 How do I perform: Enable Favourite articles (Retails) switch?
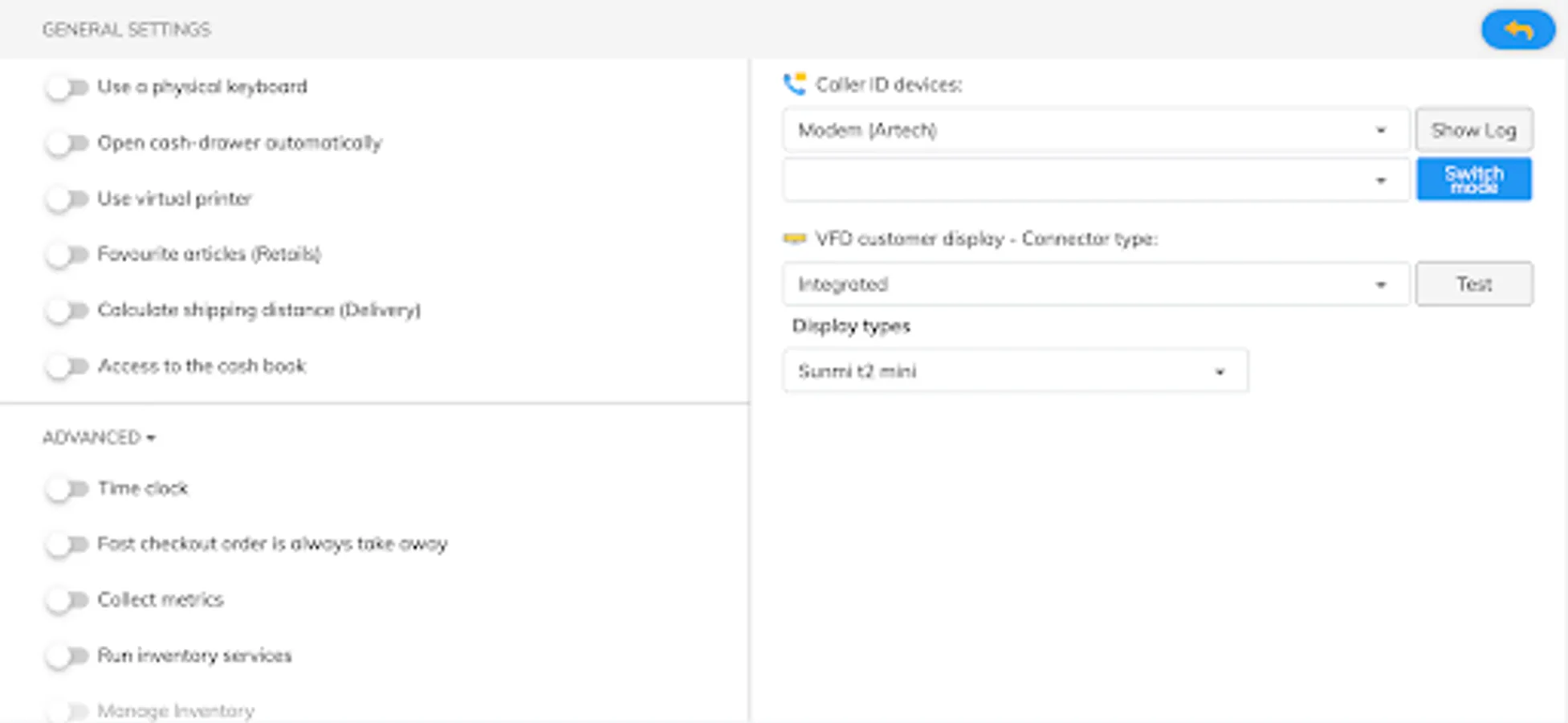point(67,255)
